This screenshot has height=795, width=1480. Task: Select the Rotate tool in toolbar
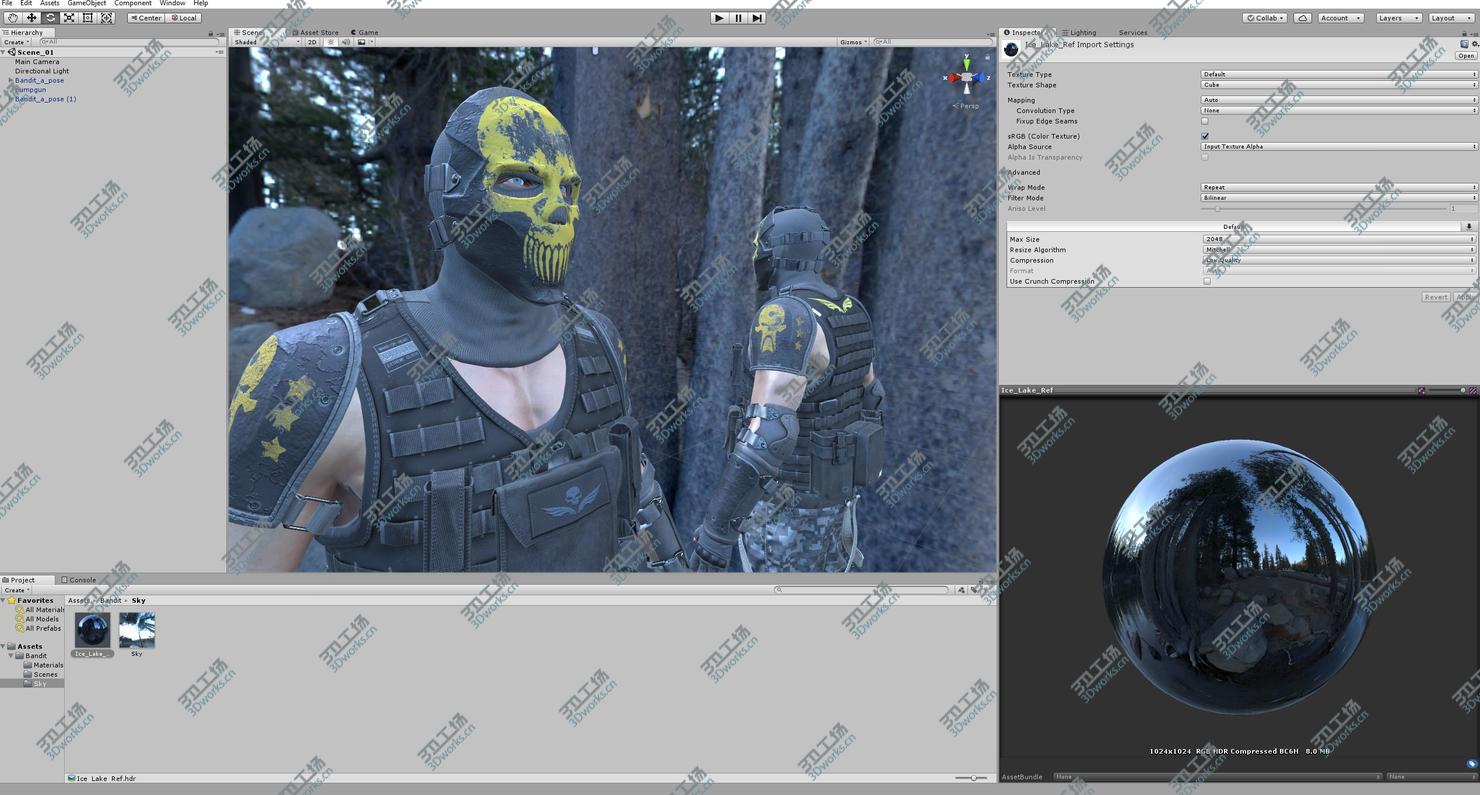tap(50, 18)
